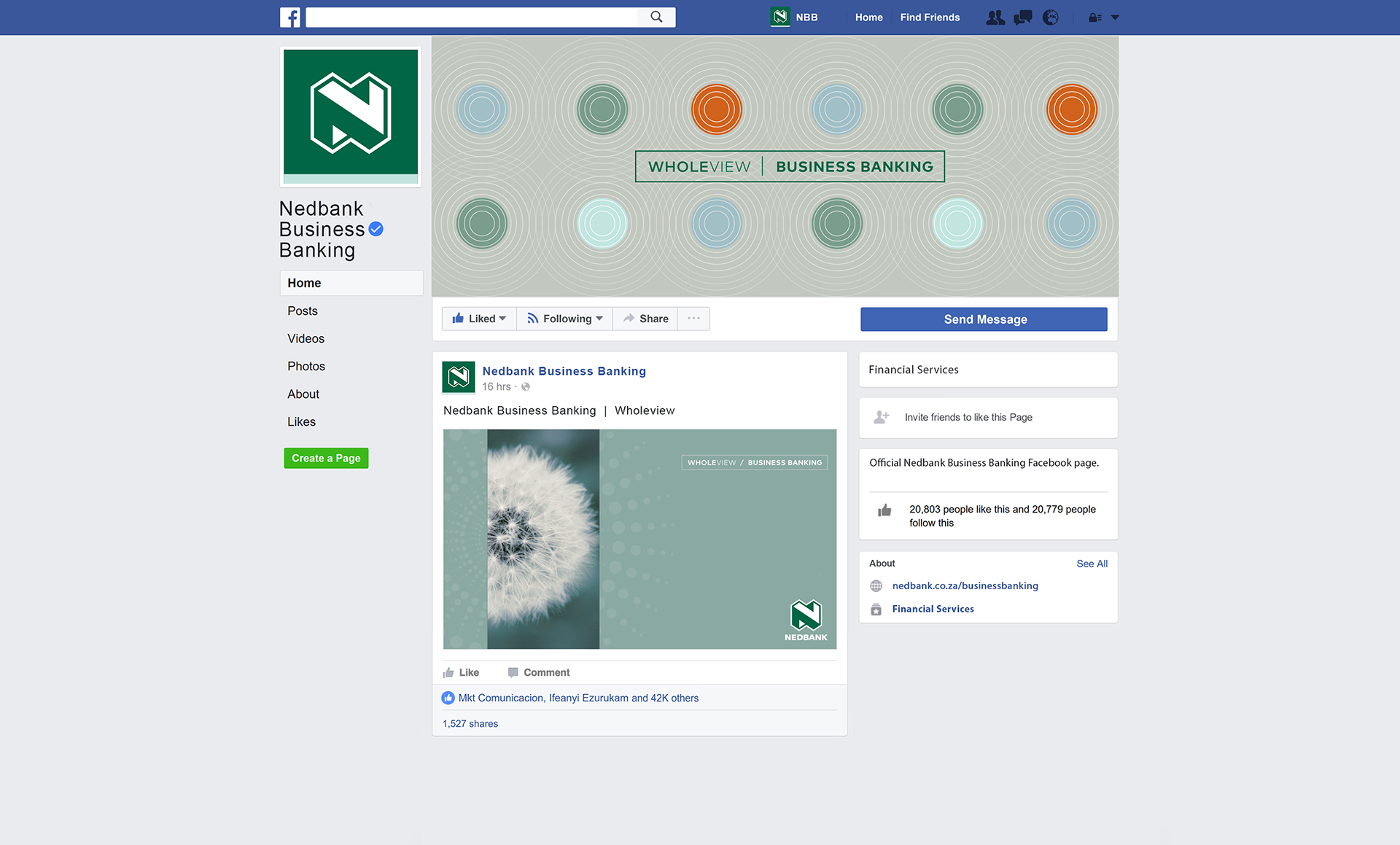
Task: Click the website globe icon in About
Action: tap(876, 586)
